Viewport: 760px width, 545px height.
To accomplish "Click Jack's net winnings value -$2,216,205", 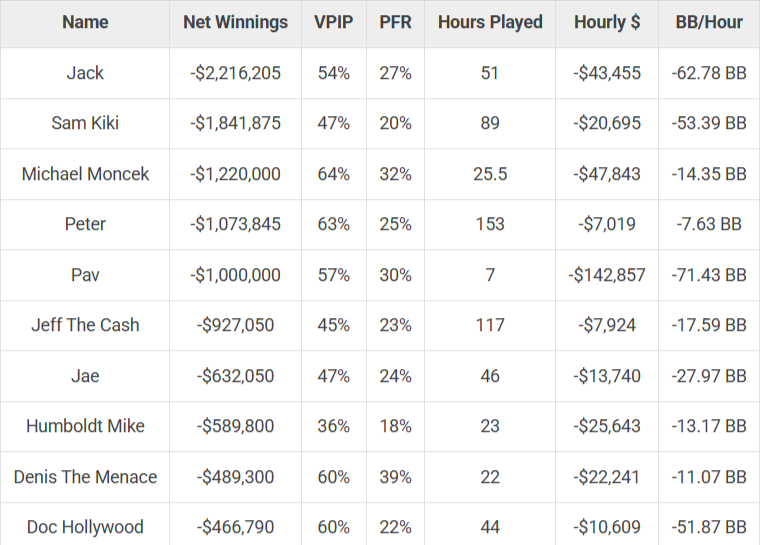I will coord(235,73).
